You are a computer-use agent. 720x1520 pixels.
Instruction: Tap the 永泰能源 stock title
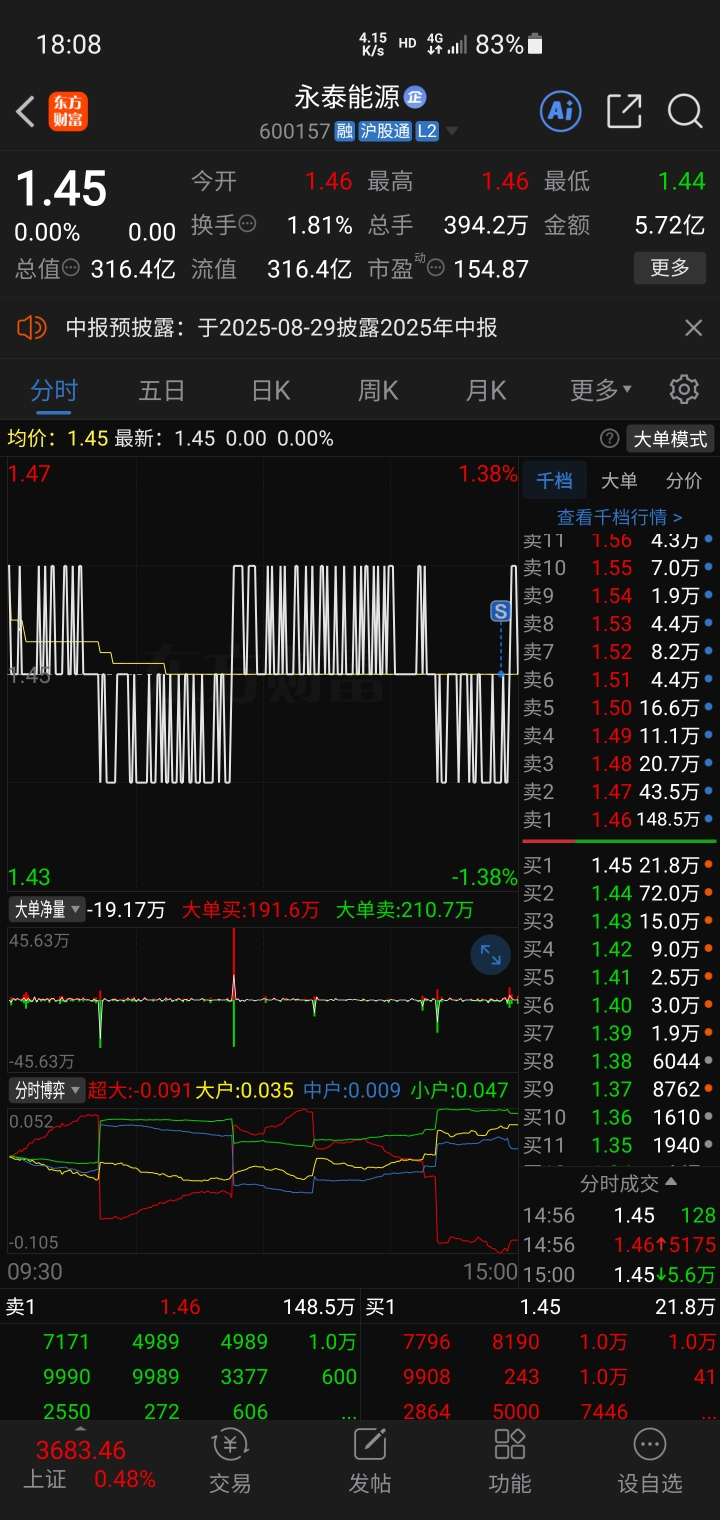click(347, 97)
